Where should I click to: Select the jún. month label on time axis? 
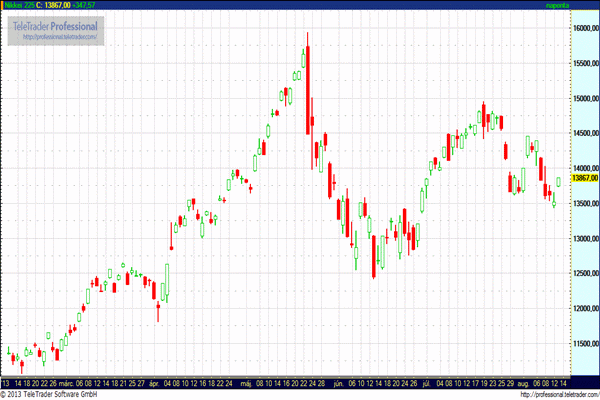coord(338,383)
